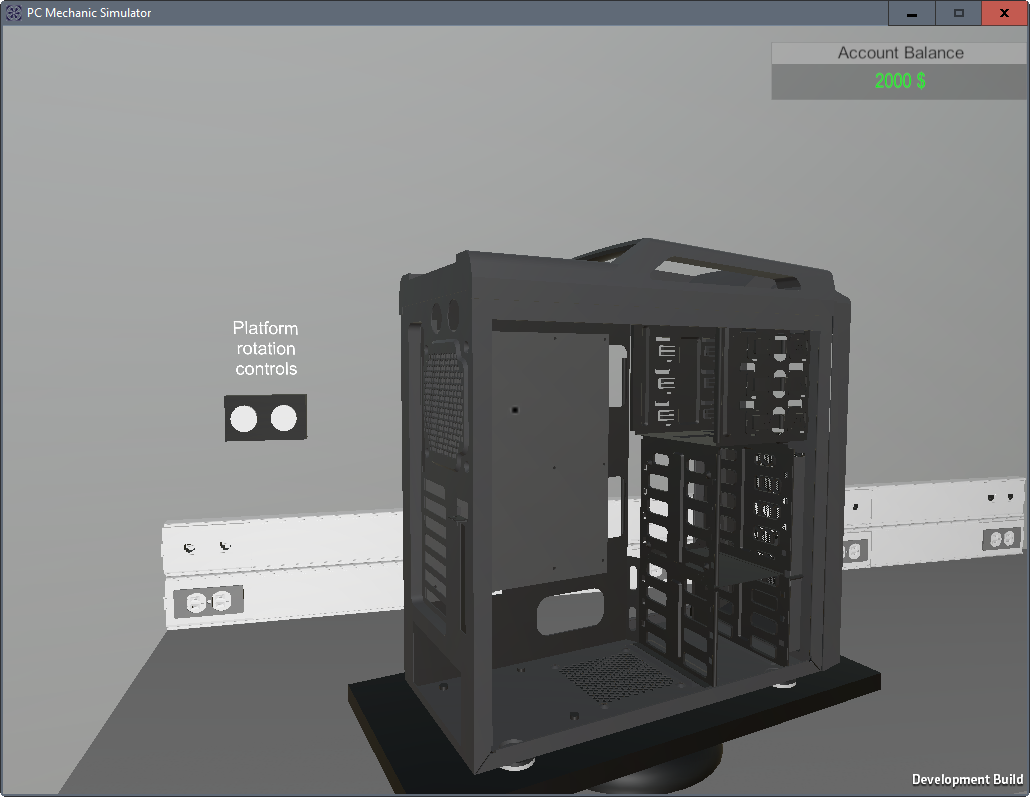1030x797 pixels.
Task: Click the 2000 $ balance amount
Action: [x=900, y=82]
